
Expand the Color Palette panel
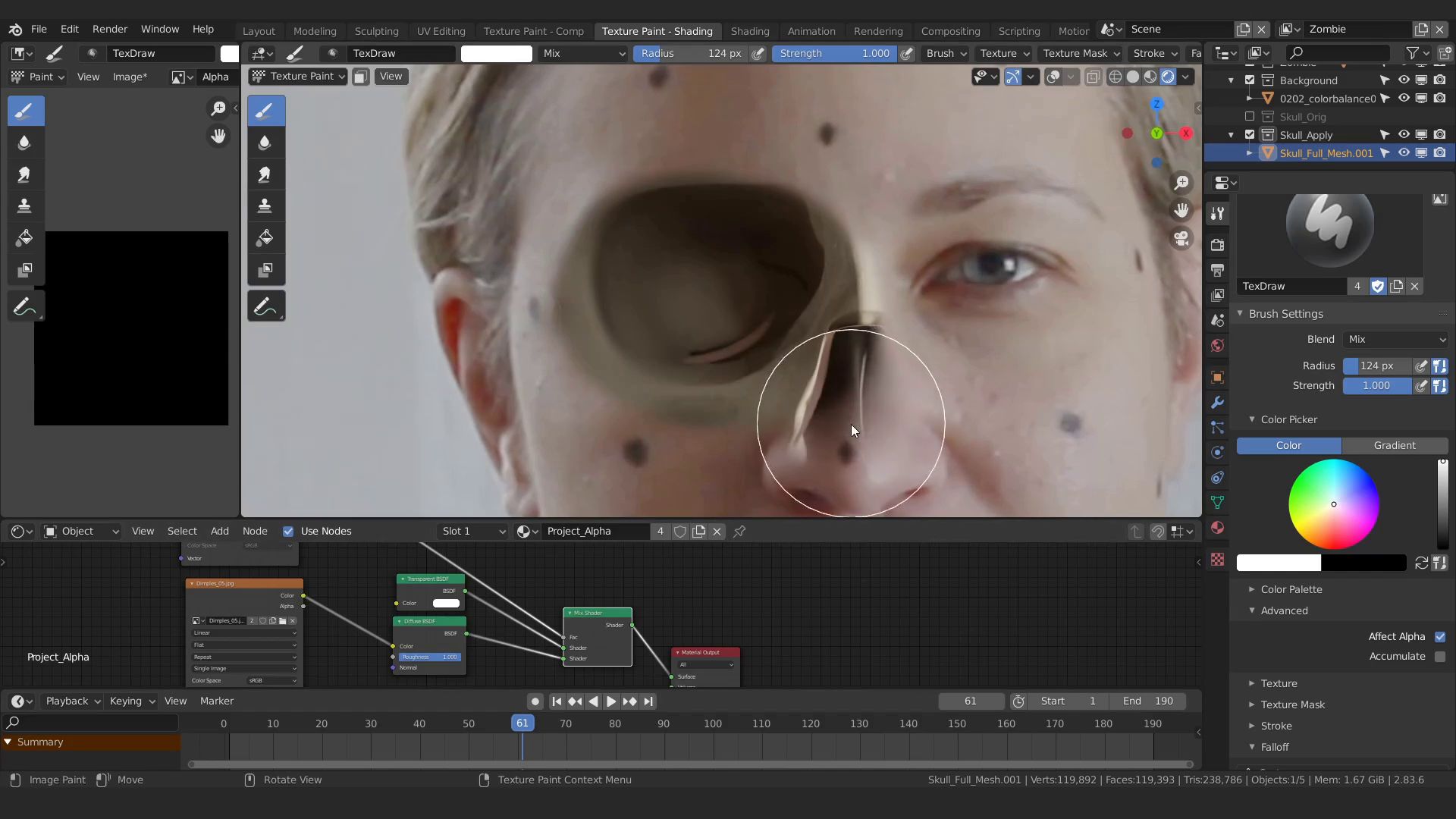tap(1291, 590)
